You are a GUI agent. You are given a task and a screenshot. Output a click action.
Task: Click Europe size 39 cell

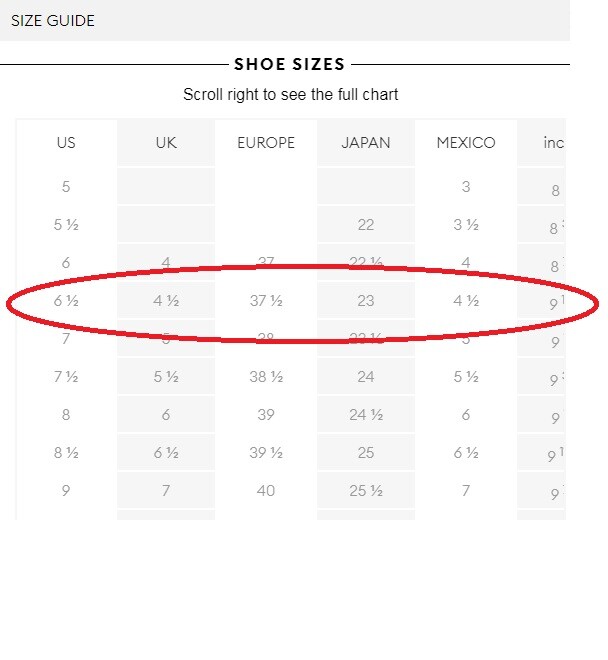click(x=266, y=415)
